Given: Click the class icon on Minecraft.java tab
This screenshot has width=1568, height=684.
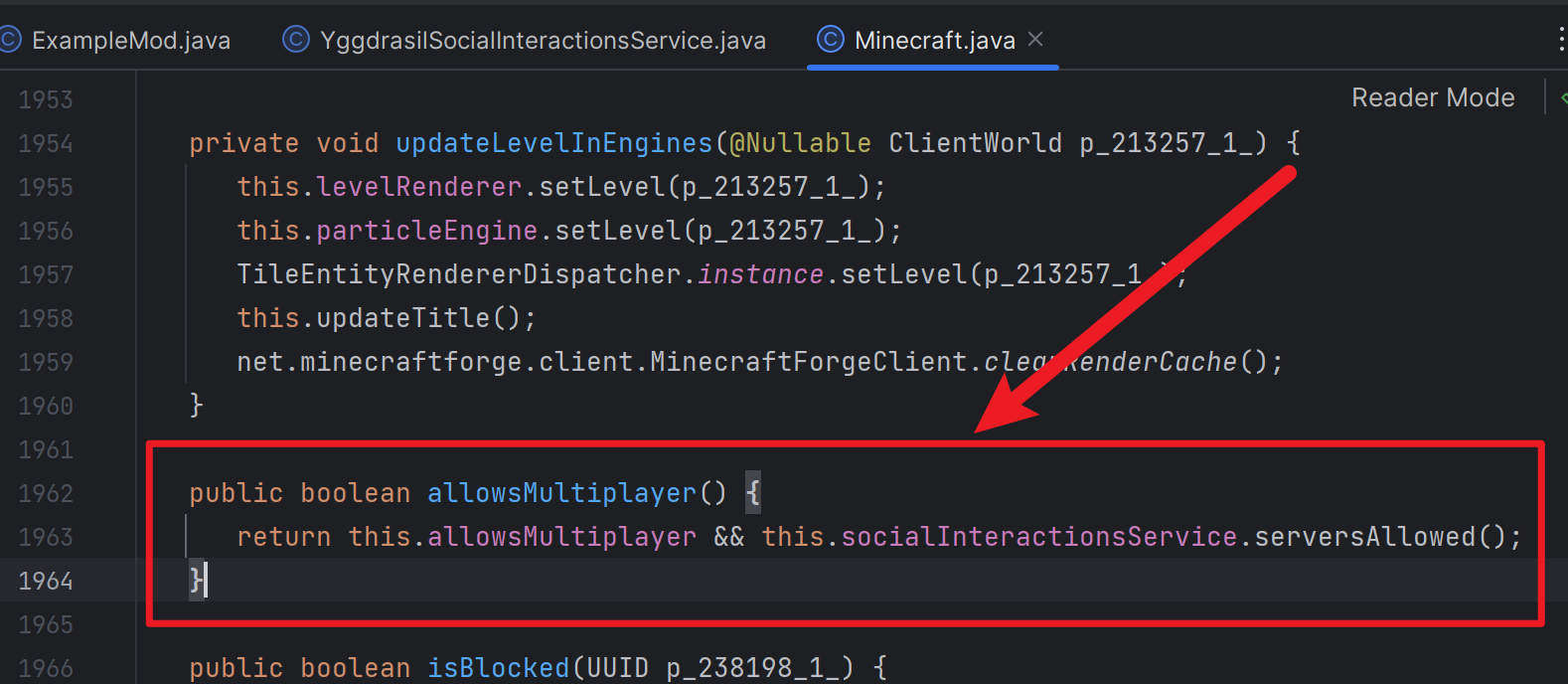Looking at the screenshot, I should click(x=830, y=39).
